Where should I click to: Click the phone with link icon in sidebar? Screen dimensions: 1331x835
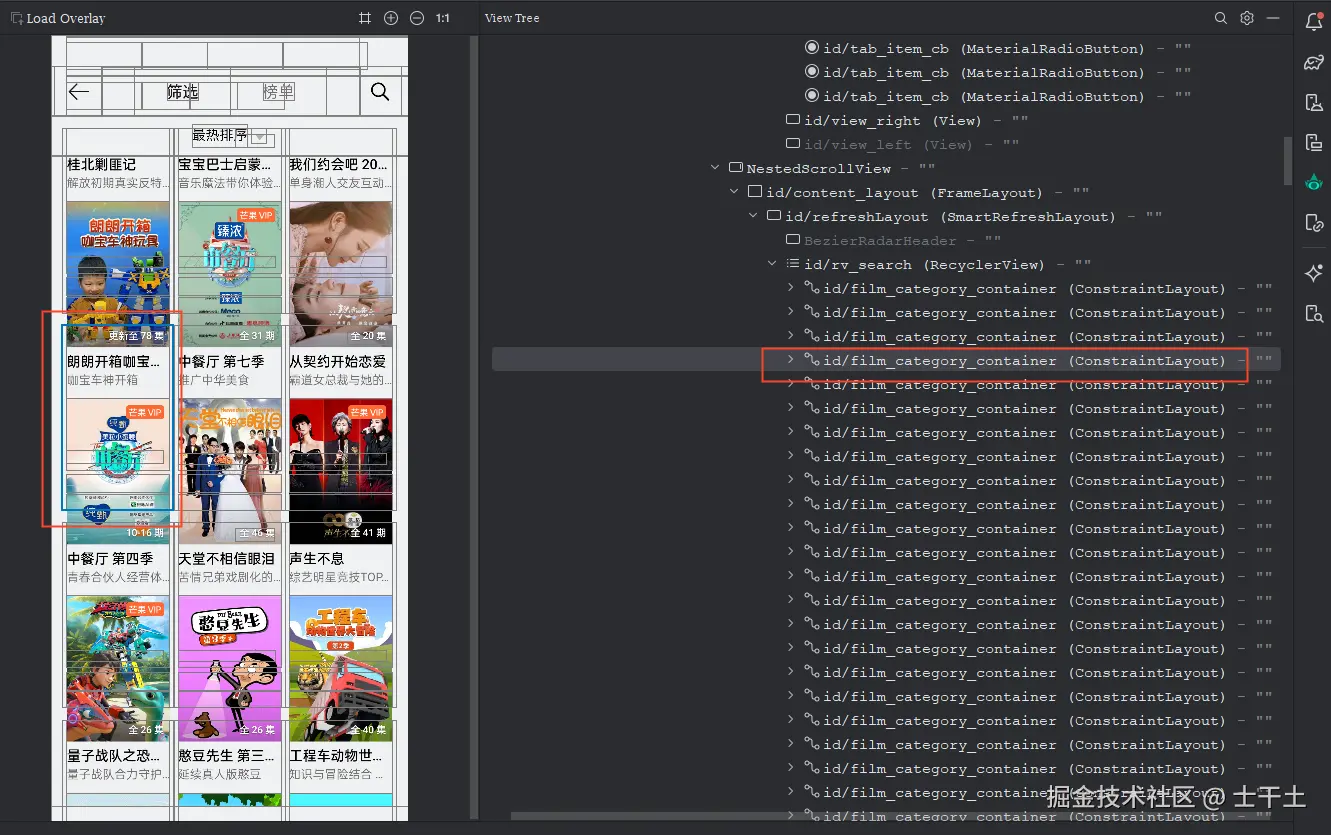[1314, 223]
